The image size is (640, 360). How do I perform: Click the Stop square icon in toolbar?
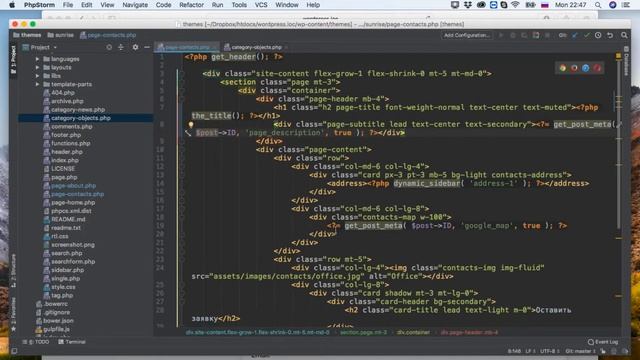click(x=547, y=36)
